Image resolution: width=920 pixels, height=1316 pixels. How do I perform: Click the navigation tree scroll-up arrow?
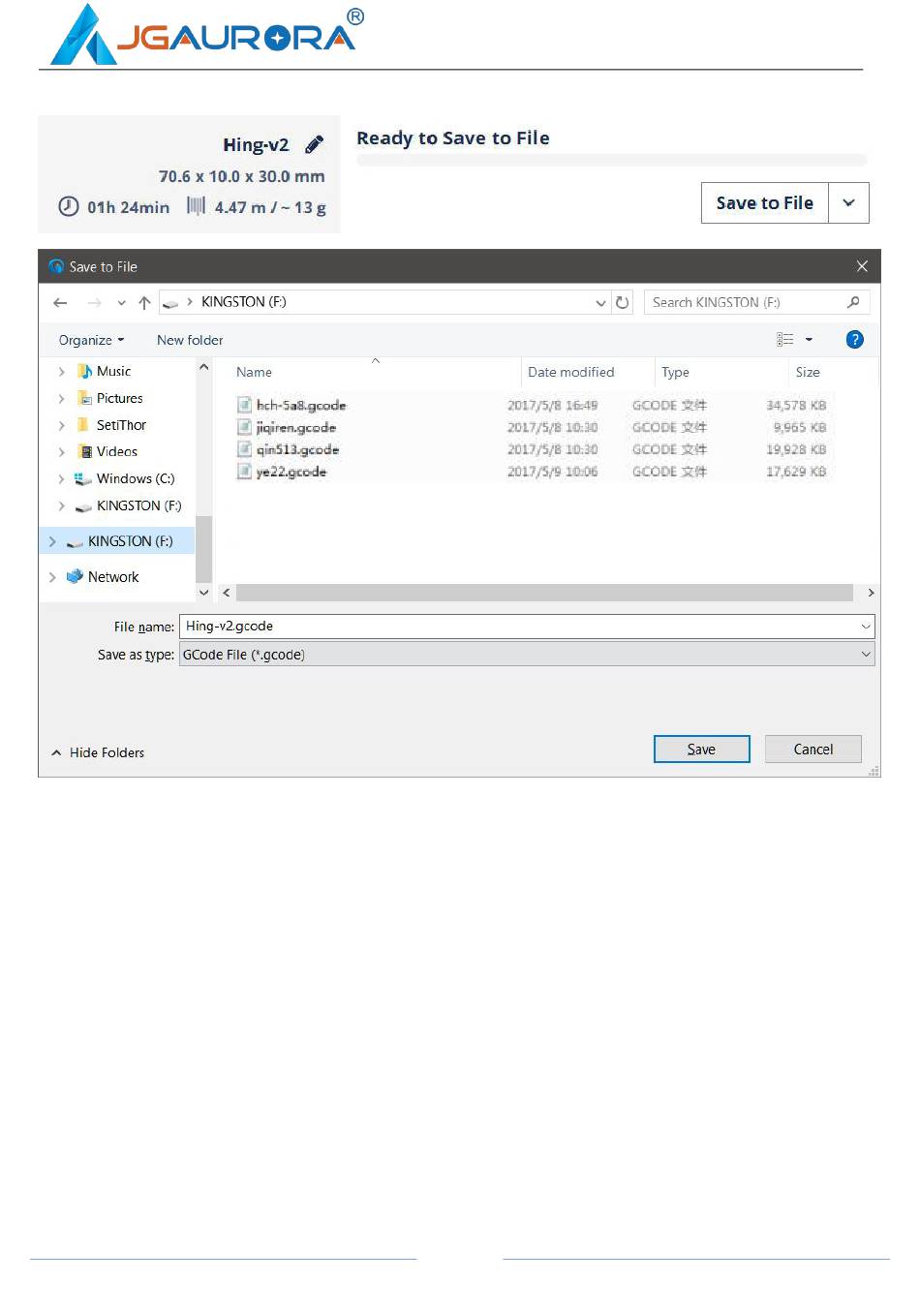[203, 368]
